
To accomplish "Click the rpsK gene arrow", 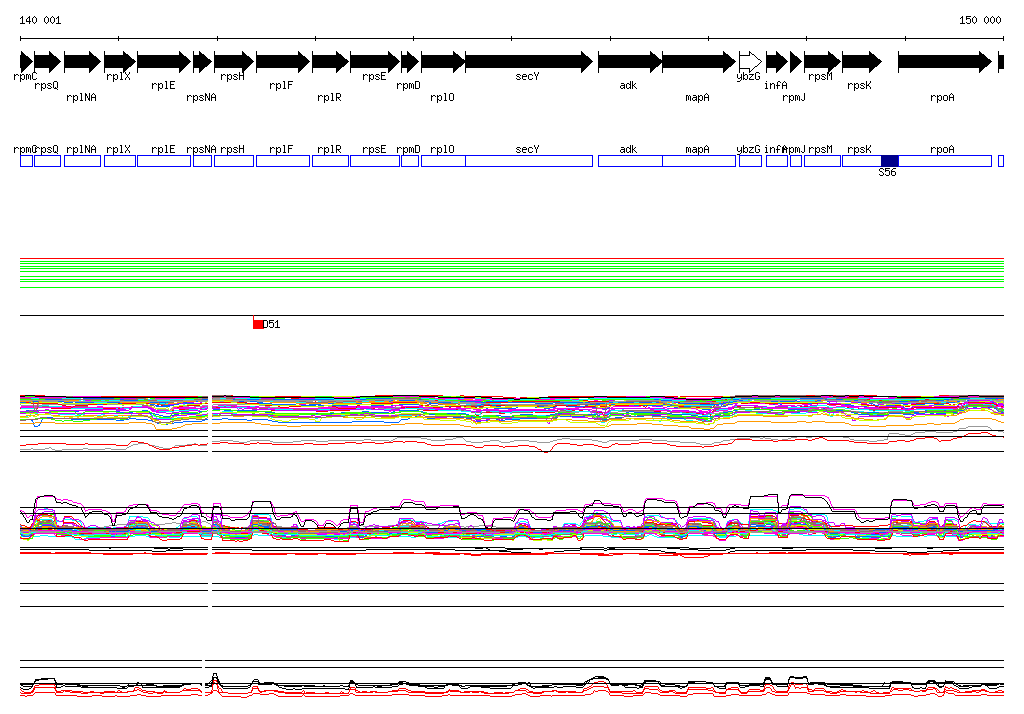I will pos(862,62).
